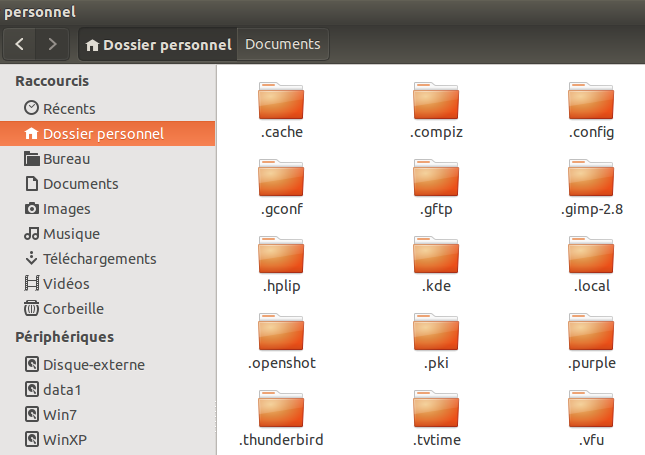
Task: Open the WinXP partition
Action: 65,439
